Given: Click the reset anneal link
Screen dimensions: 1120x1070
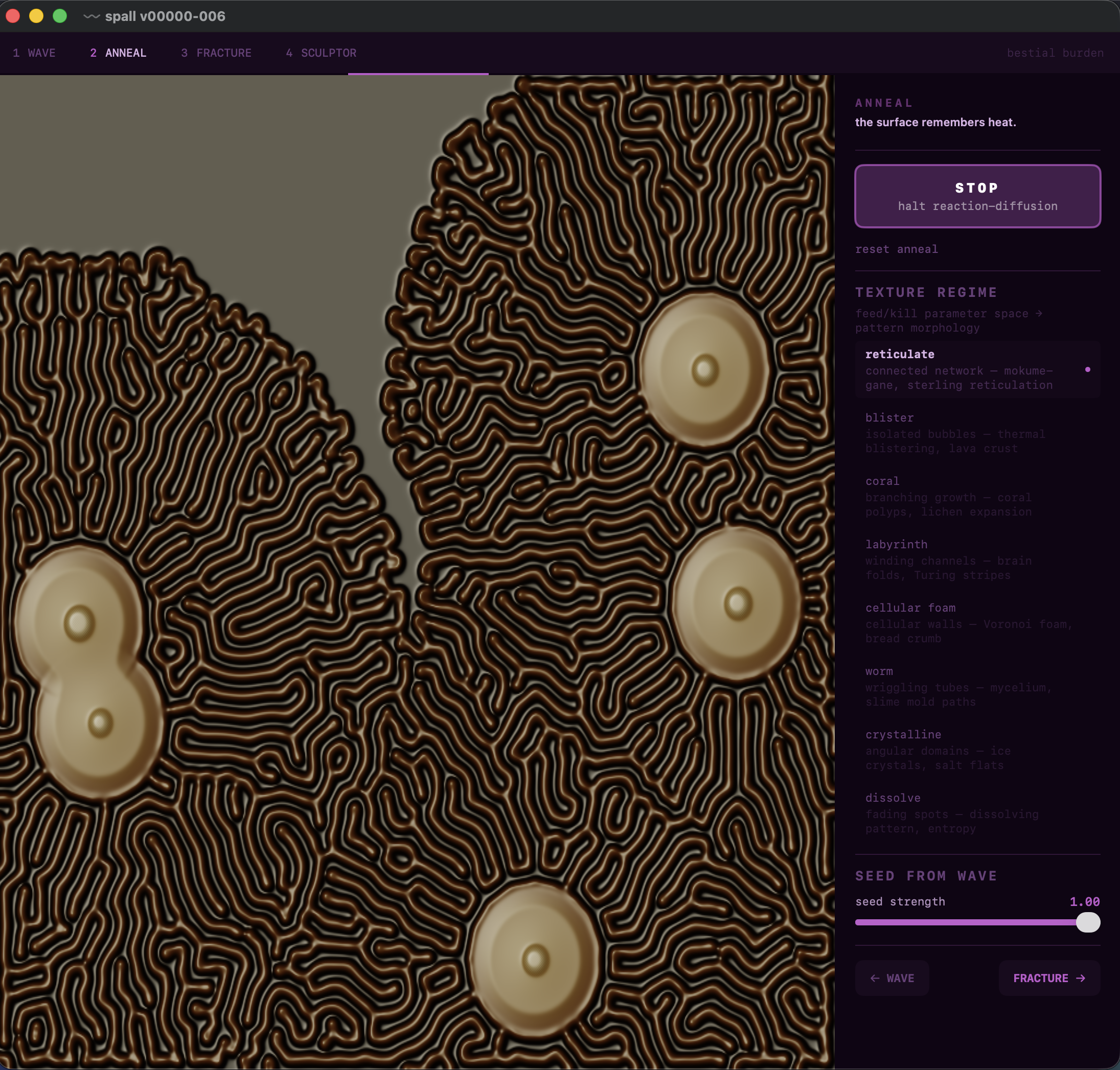Looking at the screenshot, I should [897, 249].
